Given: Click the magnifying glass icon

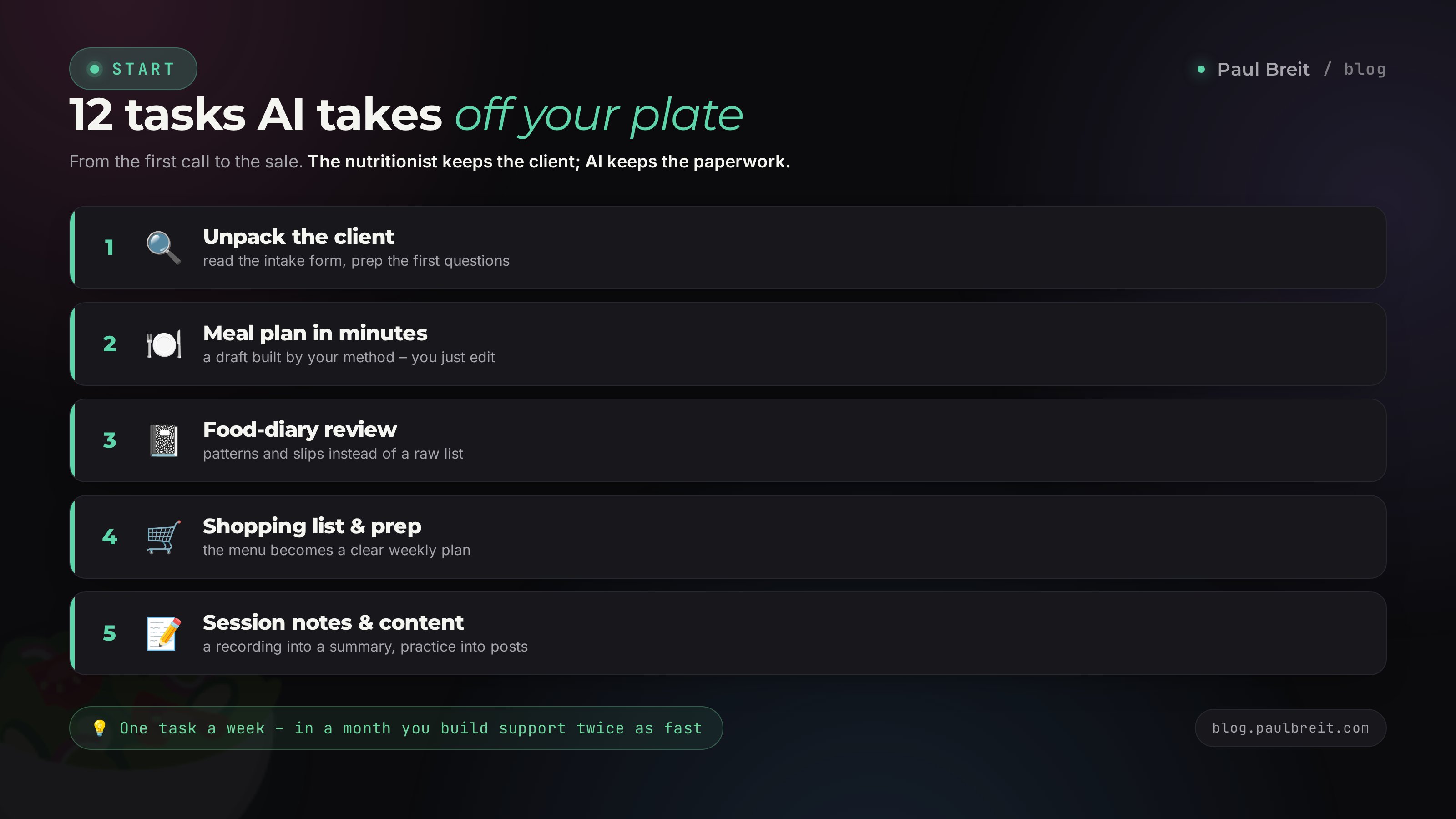Looking at the screenshot, I should tap(164, 248).
